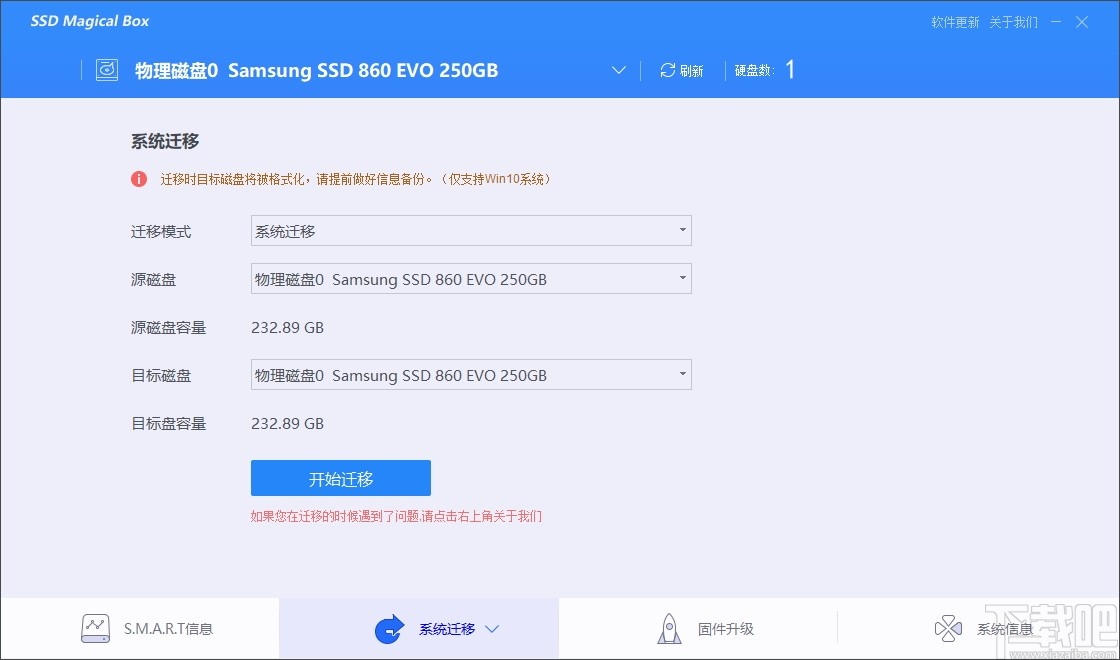Screen dimensions: 1120x660
Task: Click the red warning exclamation icon
Action: tap(139, 179)
